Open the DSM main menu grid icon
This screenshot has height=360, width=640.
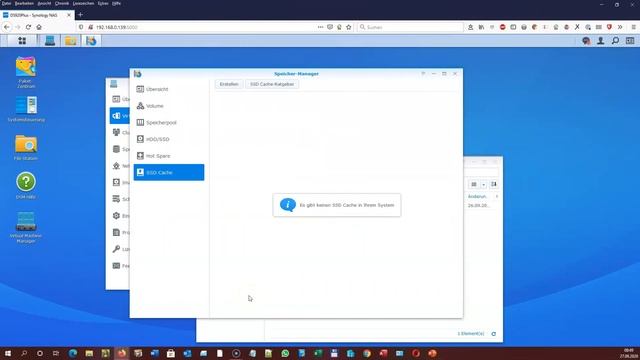click(x=22, y=40)
